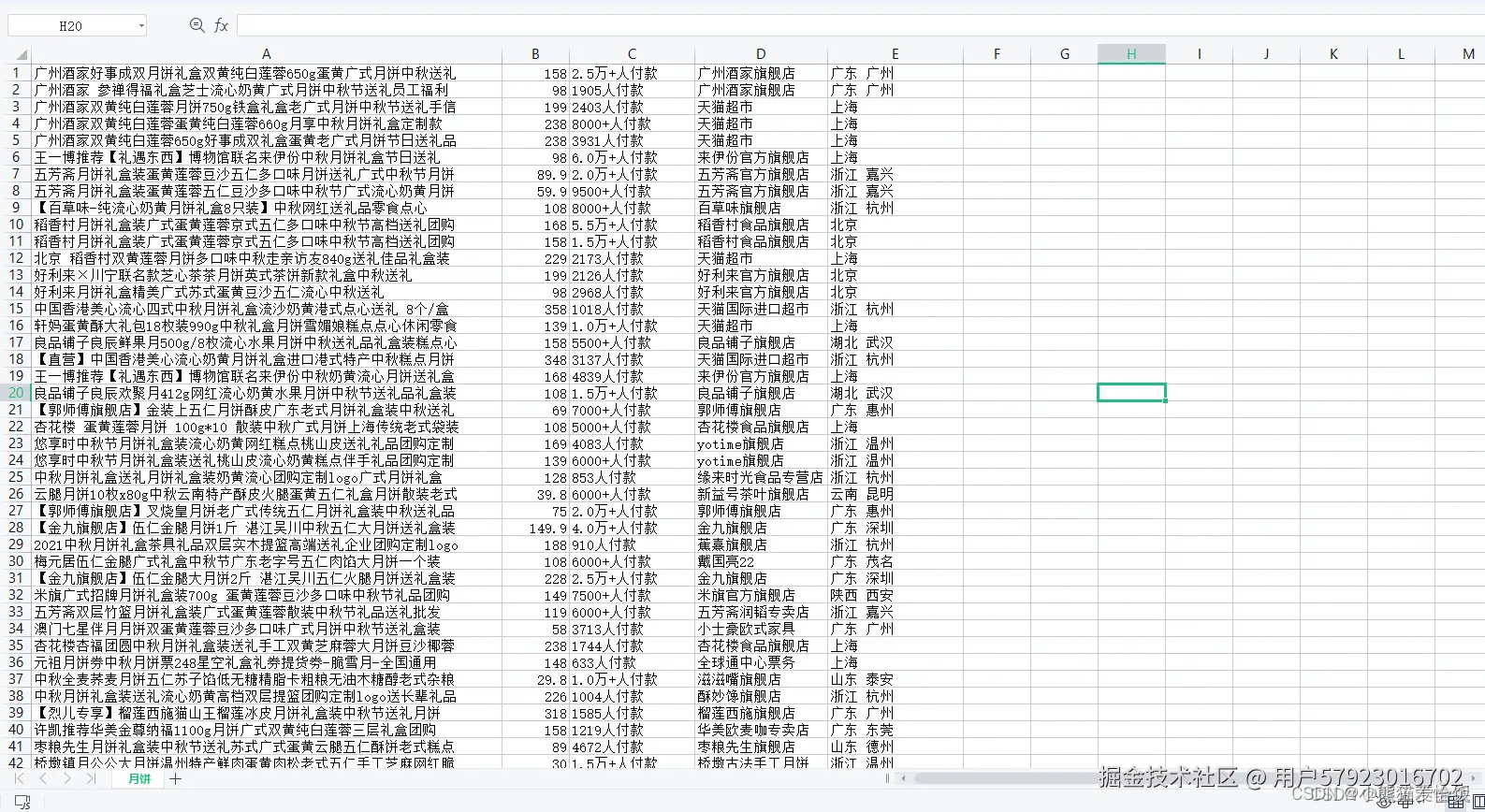Viewport: 1485px width, 812px height.
Task: Click the select-all corner triangle
Action: click(21, 54)
